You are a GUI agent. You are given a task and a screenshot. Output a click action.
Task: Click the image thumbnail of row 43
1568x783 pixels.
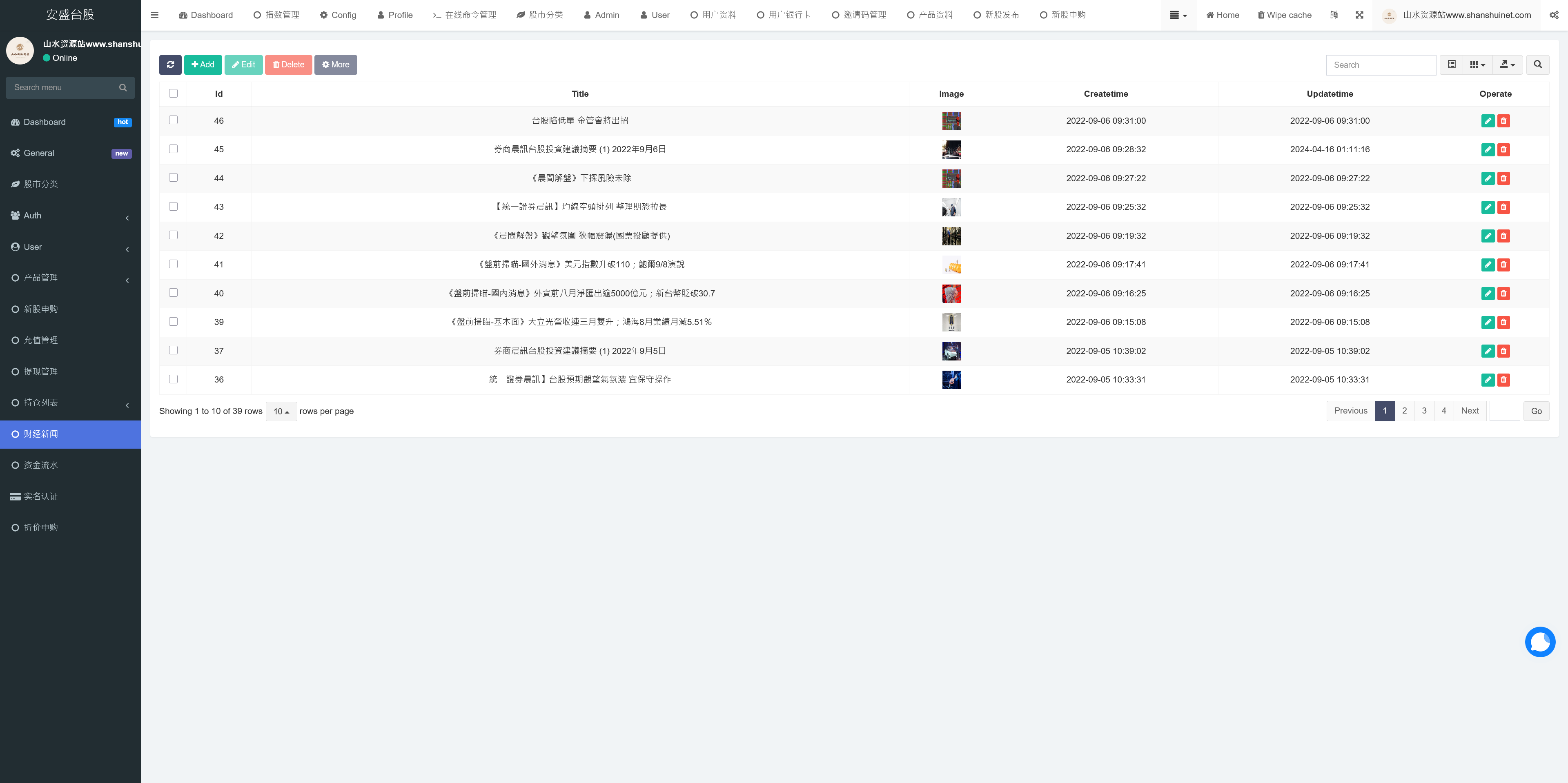pos(951,207)
